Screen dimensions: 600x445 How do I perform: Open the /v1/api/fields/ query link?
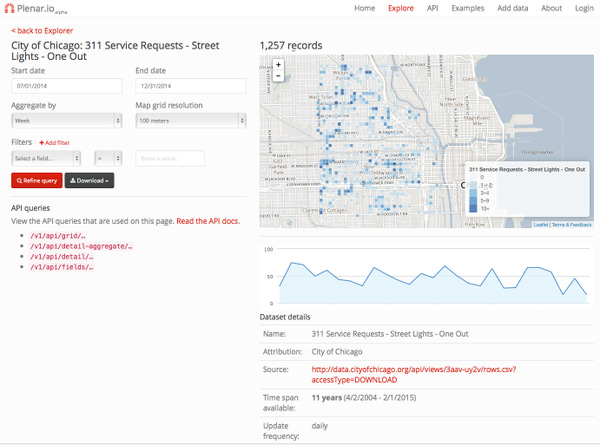[62, 267]
